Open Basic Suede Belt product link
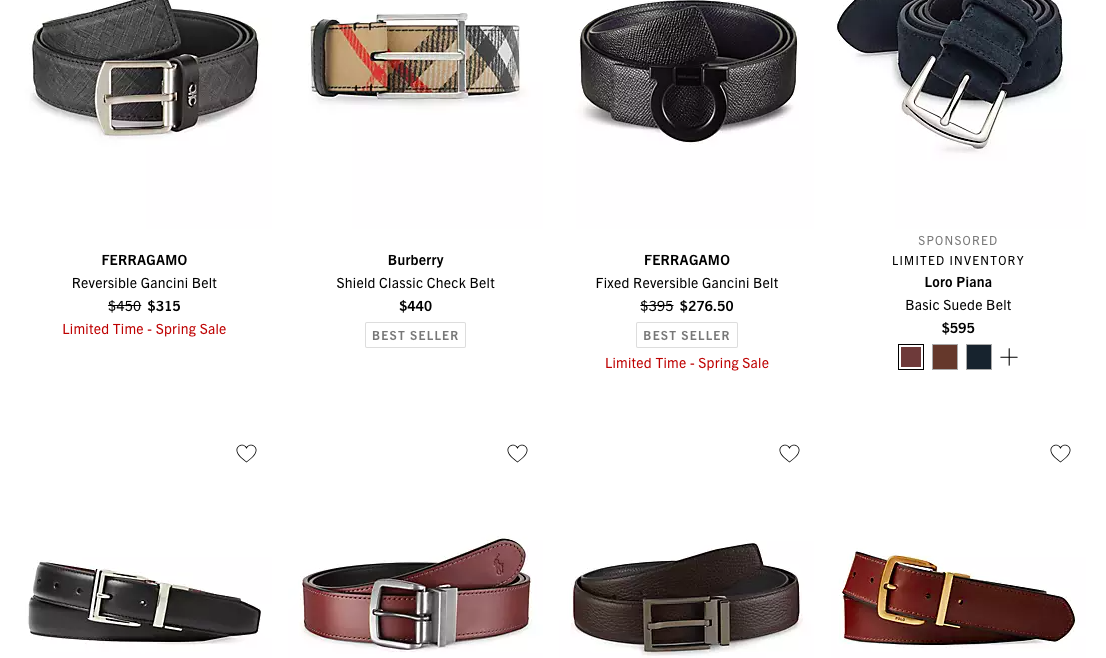The image size is (1106, 658). pos(958,305)
